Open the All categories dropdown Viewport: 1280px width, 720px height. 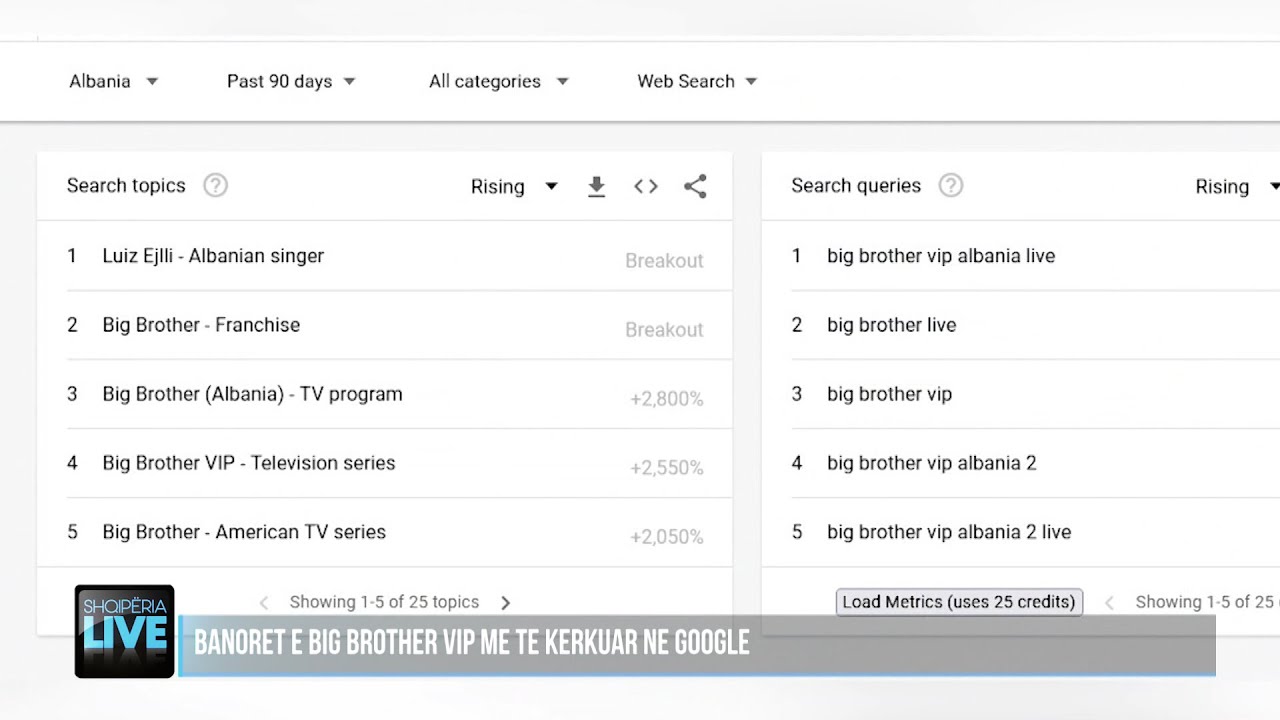(x=498, y=81)
